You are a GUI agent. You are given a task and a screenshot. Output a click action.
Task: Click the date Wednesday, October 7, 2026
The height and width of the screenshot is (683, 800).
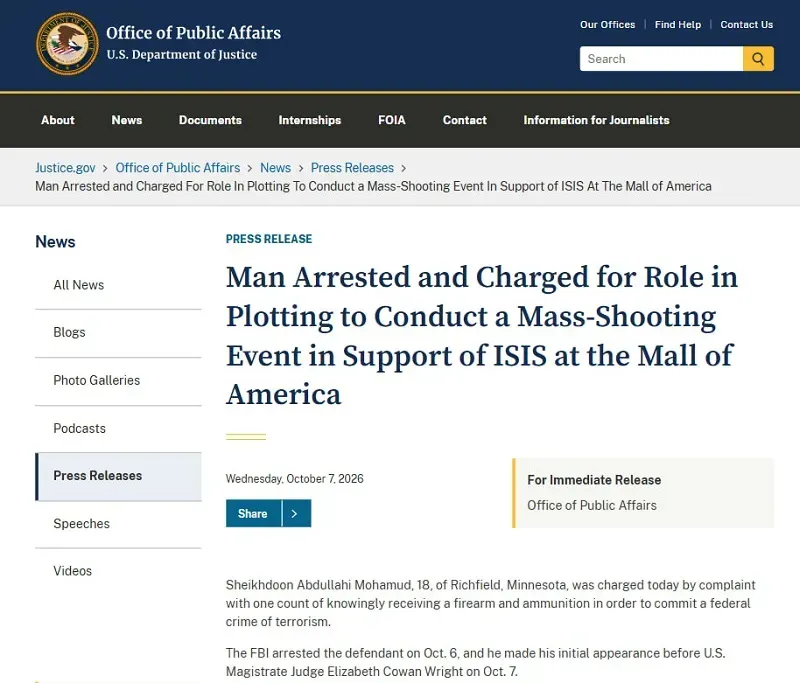click(294, 479)
